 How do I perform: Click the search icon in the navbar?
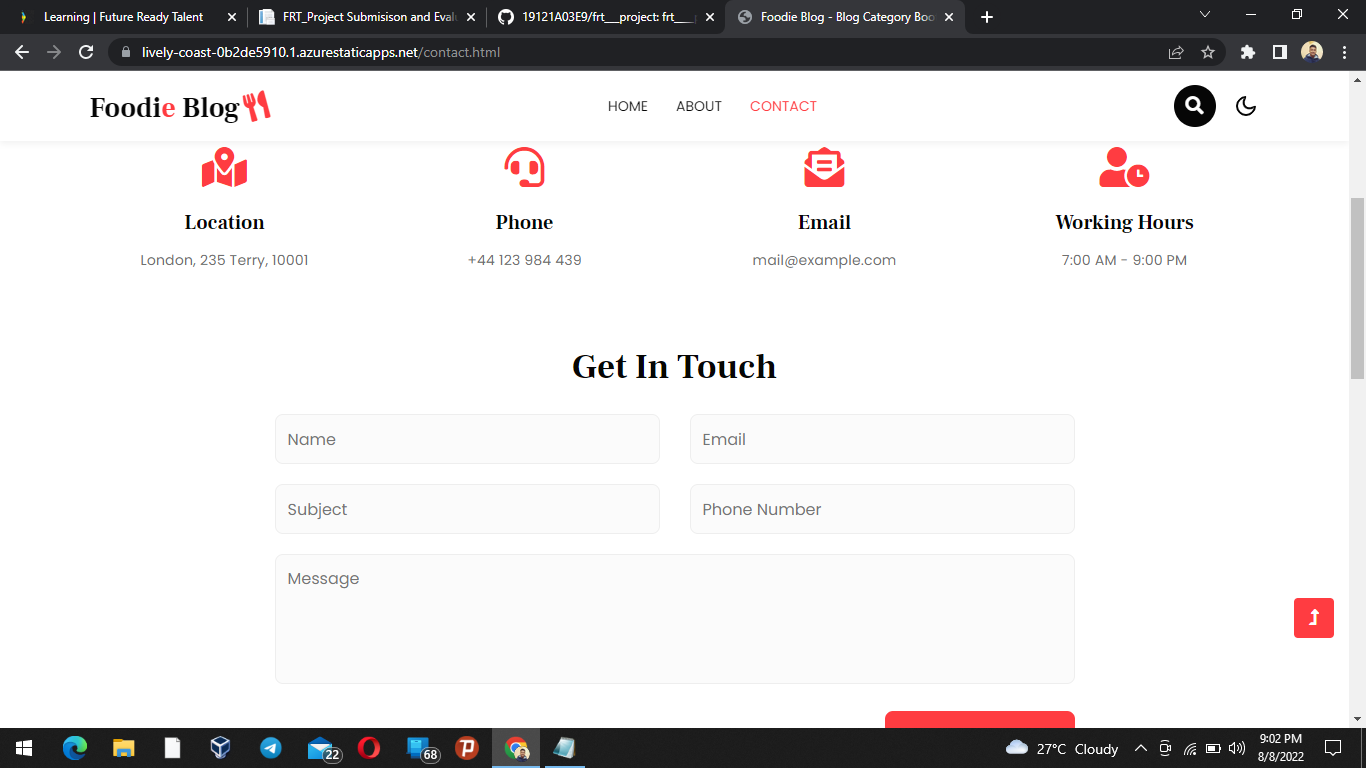[x=1194, y=105]
